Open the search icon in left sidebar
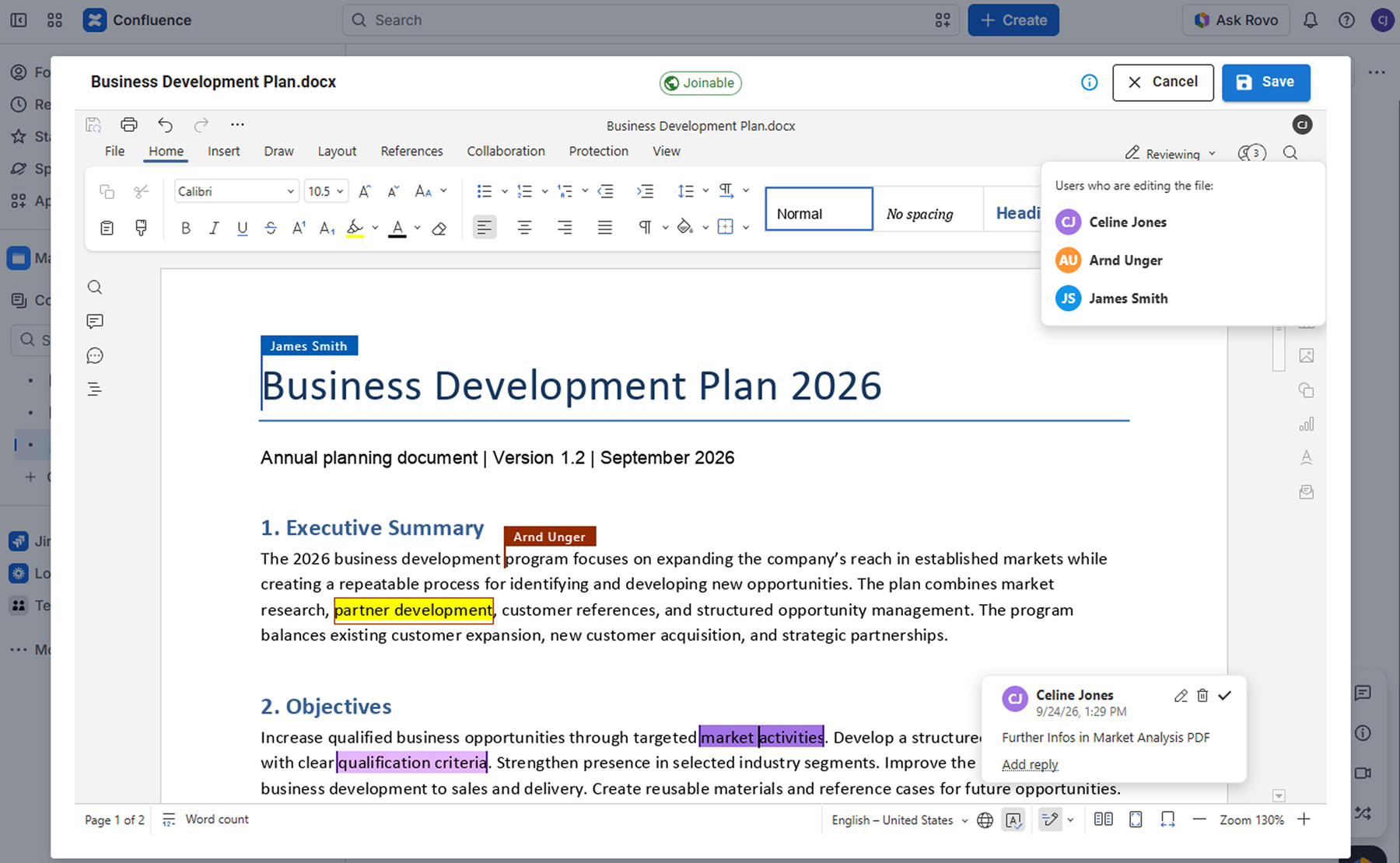The image size is (1400, 863). (95, 288)
